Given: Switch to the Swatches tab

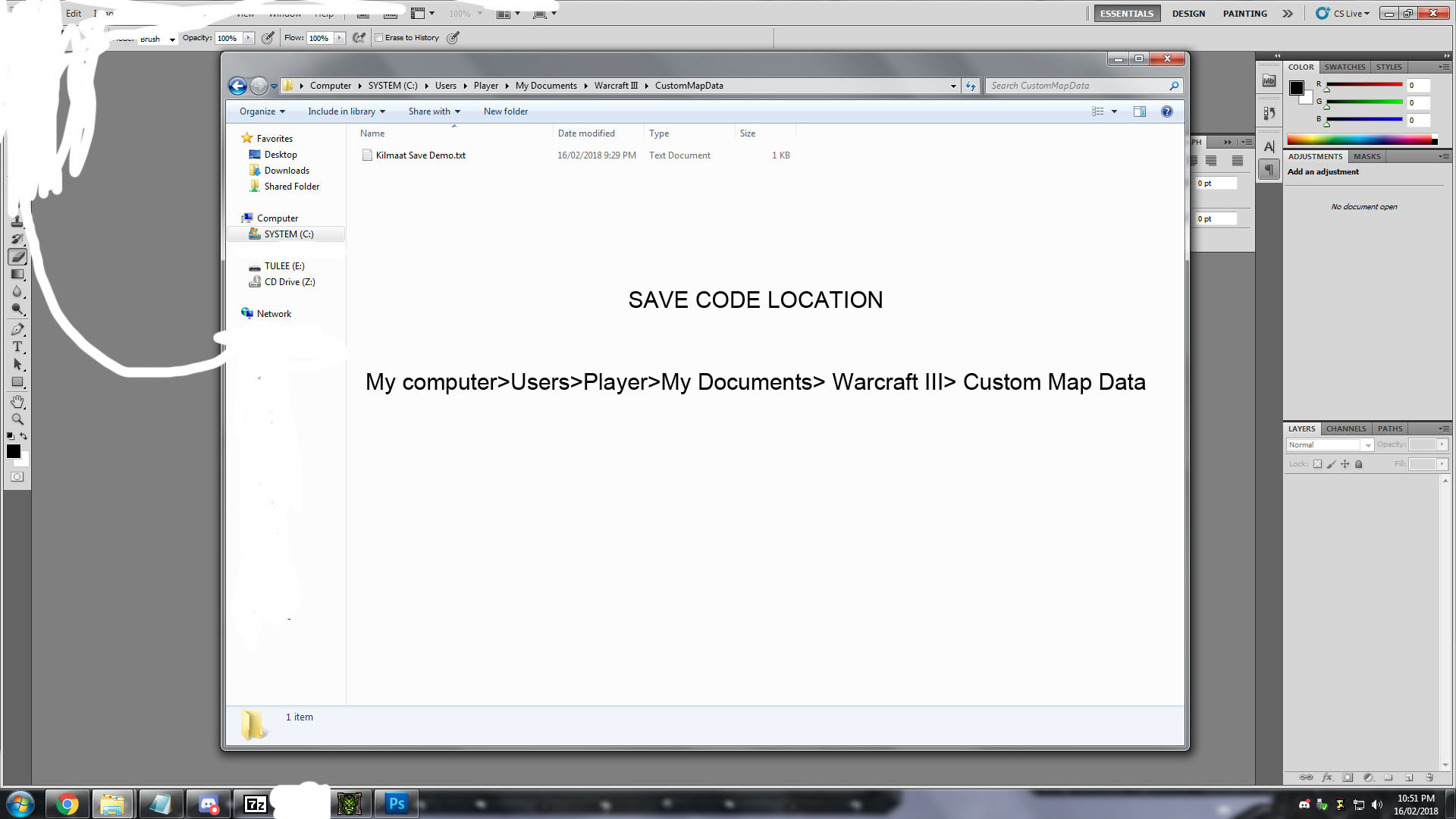Looking at the screenshot, I should tap(1345, 67).
